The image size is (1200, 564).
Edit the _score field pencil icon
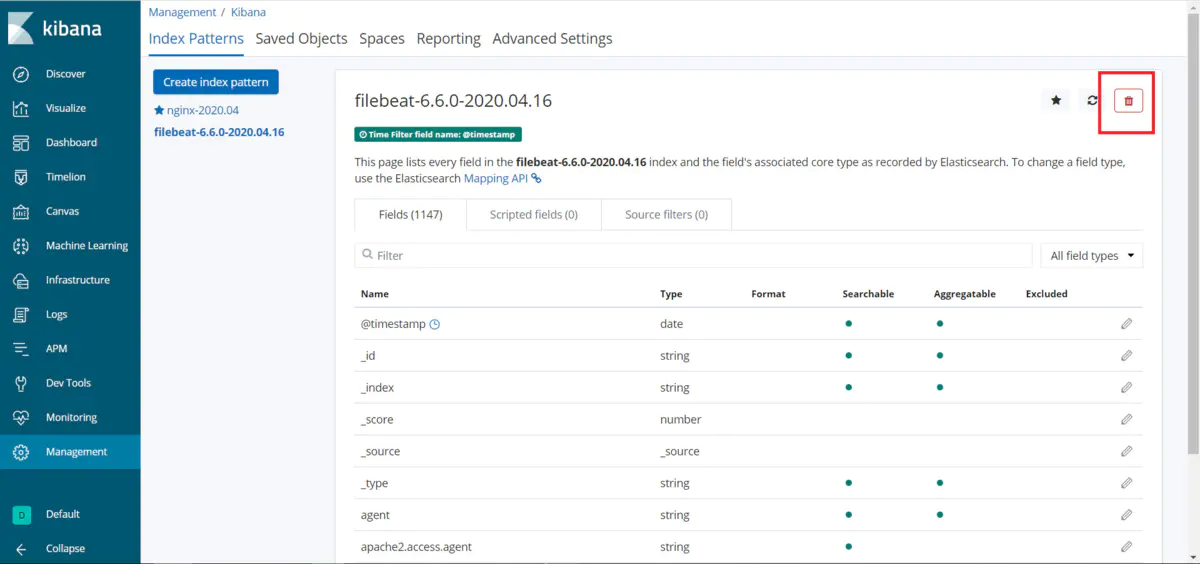point(1126,420)
